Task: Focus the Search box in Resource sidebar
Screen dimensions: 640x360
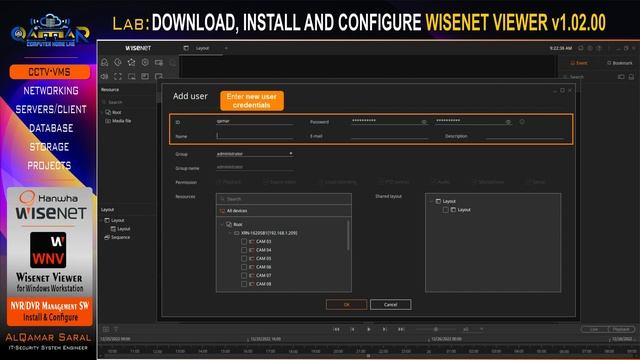Action: [x=129, y=102]
